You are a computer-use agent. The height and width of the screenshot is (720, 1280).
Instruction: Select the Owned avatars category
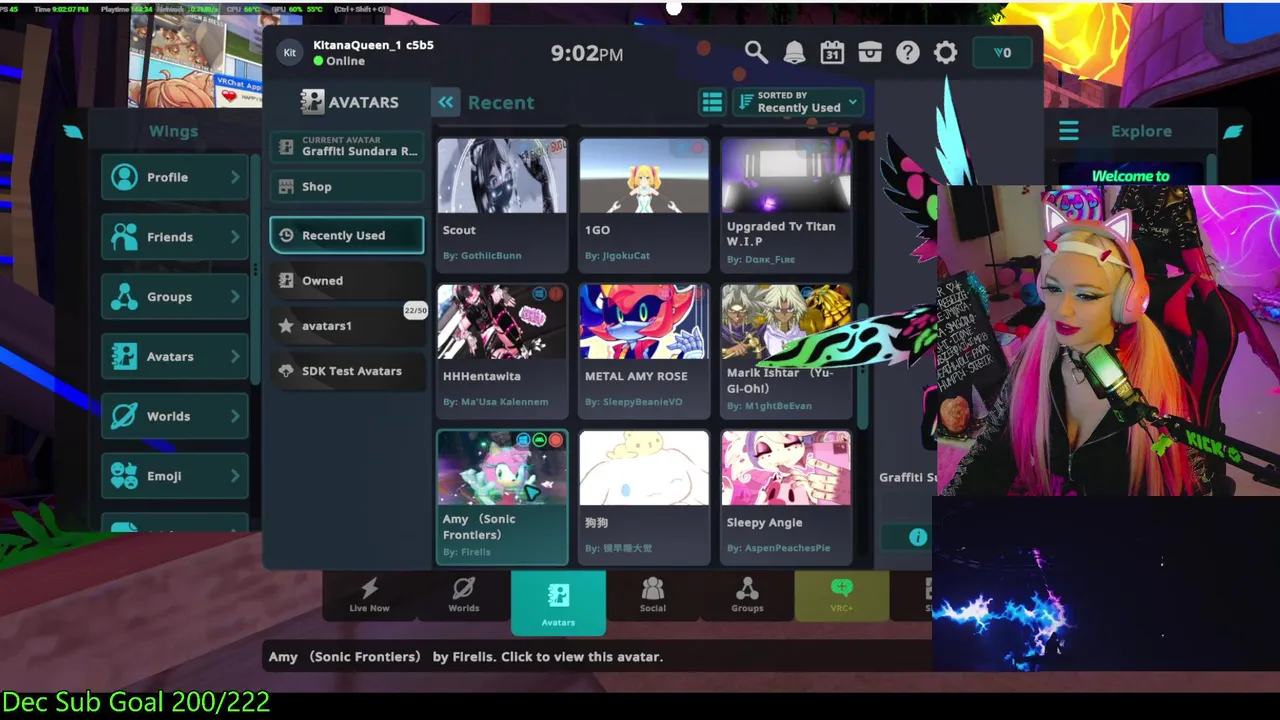click(347, 281)
